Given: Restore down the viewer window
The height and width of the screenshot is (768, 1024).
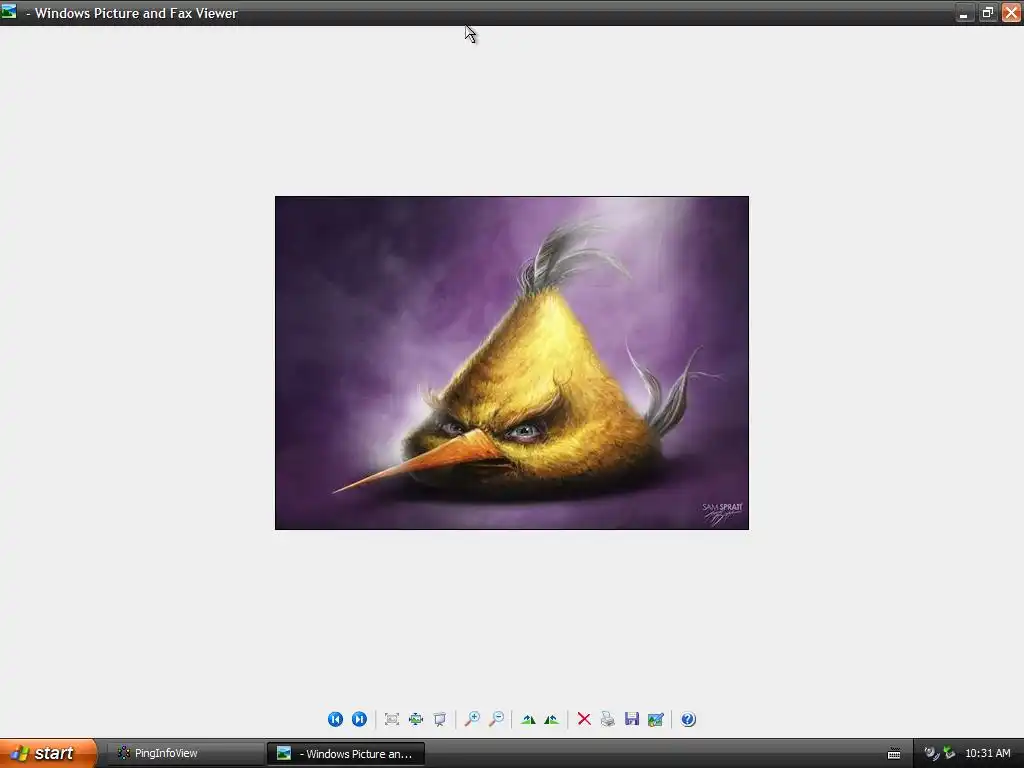Looking at the screenshot, I should 987,12.
